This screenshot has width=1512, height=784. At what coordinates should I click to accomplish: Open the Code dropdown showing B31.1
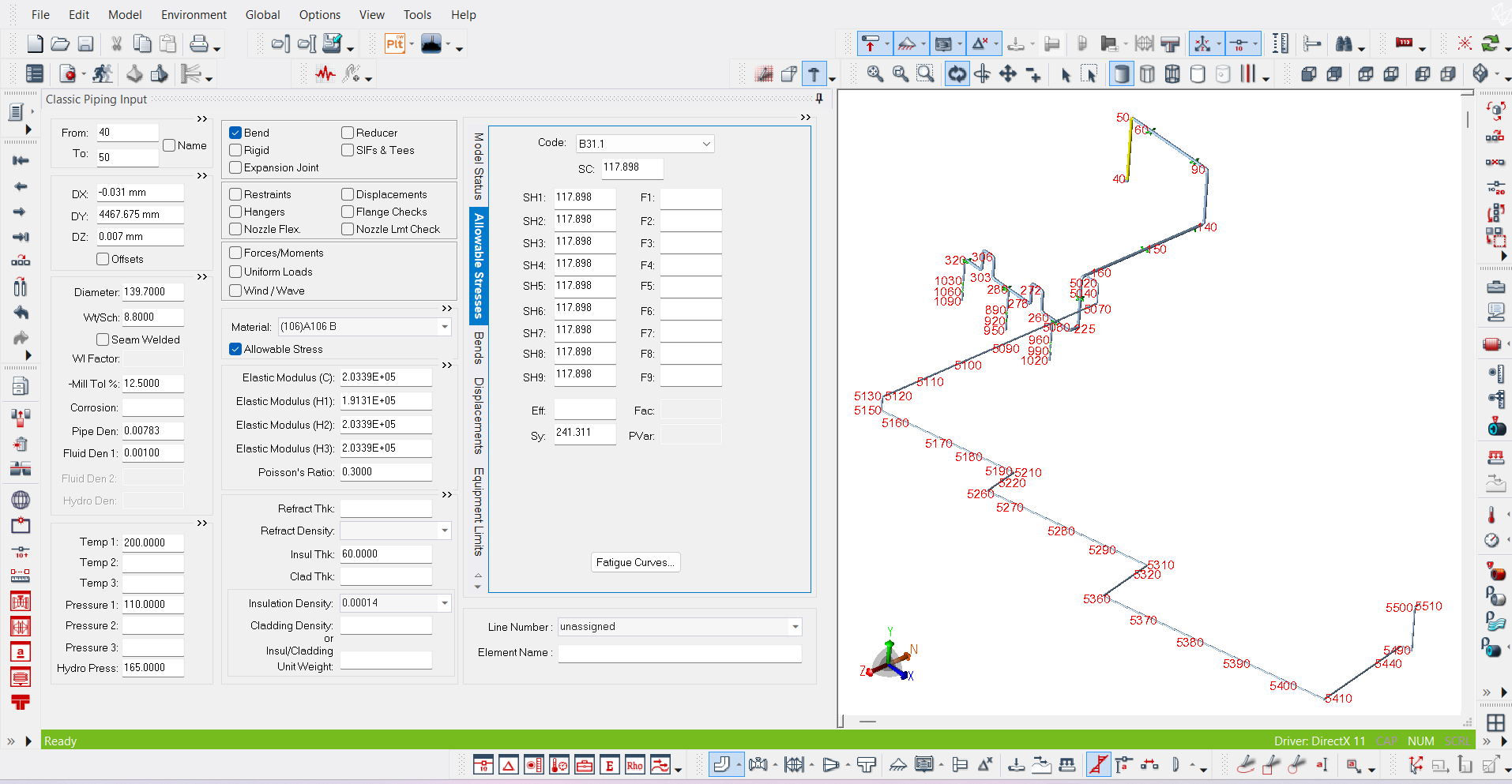pyautogui.click(x=705, y=143)
